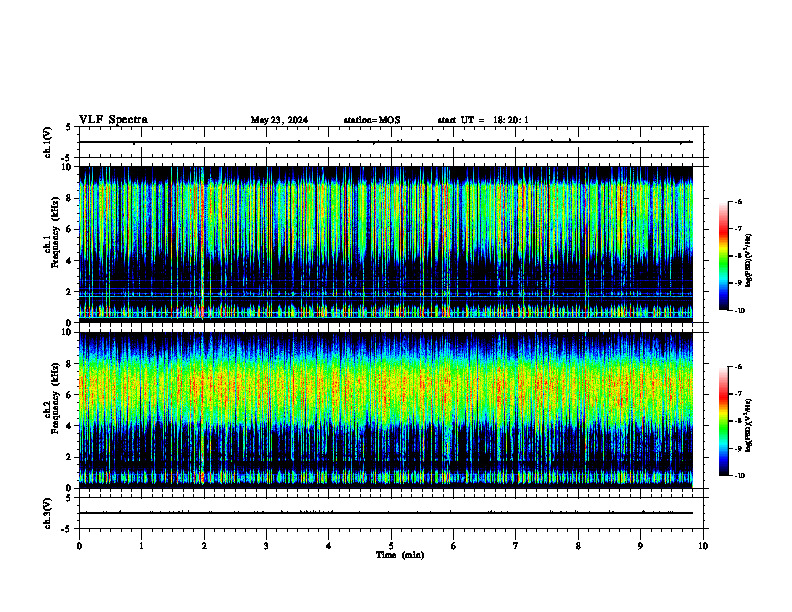The height and width of the screenshot is (612, 792).
Task: Click the ch.2 spectrogram color bar
Action: coord(724,421)
